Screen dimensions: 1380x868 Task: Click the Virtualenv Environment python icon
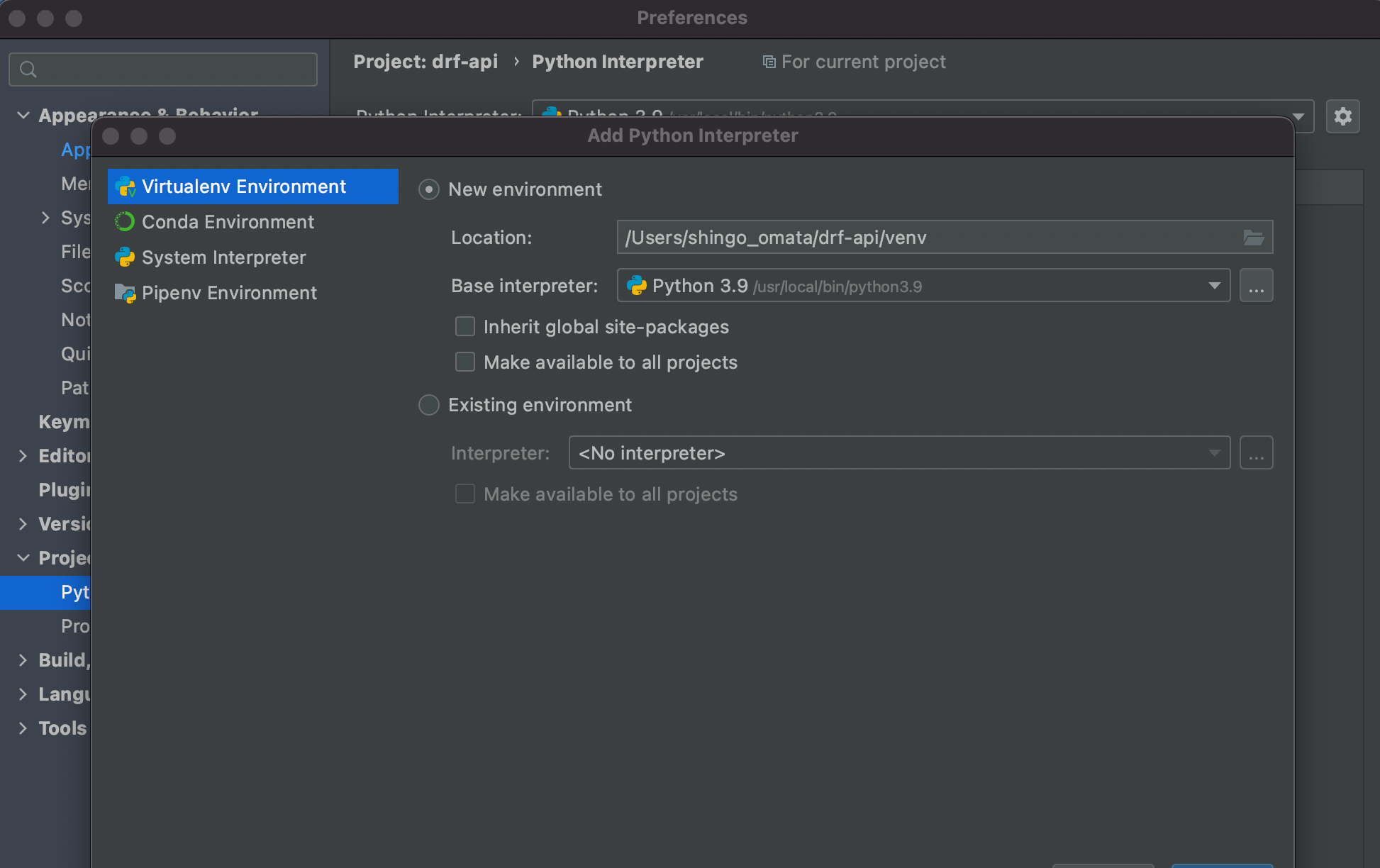(x=126, y=187)
